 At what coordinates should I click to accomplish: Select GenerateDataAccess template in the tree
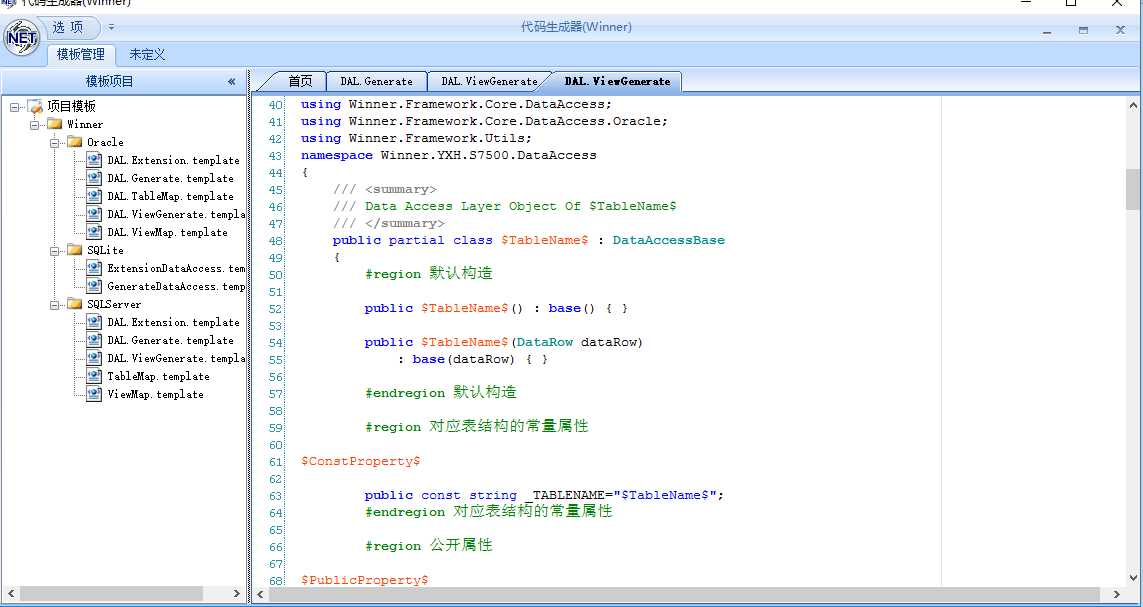[176, 286]
